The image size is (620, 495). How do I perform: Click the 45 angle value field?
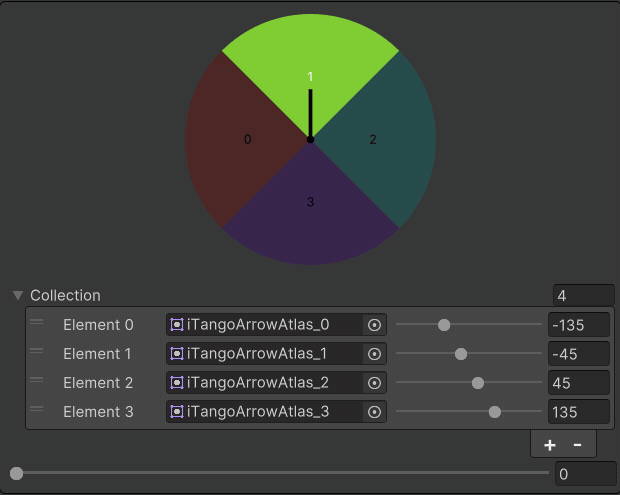point(578,383)
